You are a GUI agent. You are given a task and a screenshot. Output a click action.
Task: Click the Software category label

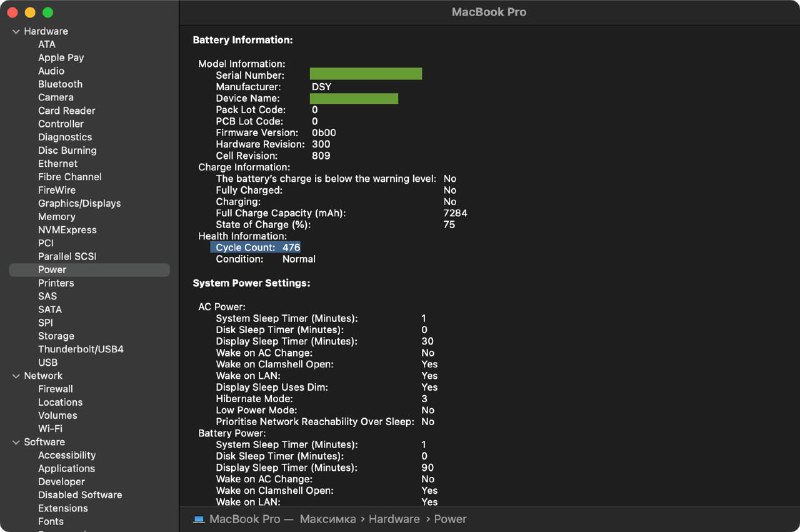(44, 442)
